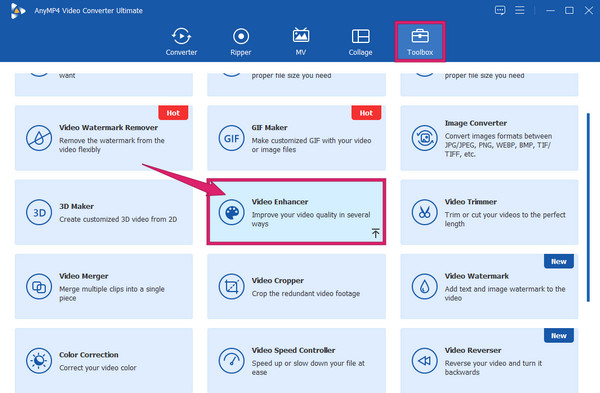Viewport: 600px width, 393px height.
Task: Click the AnyMP4 app logo
Action: coord(18,11)
